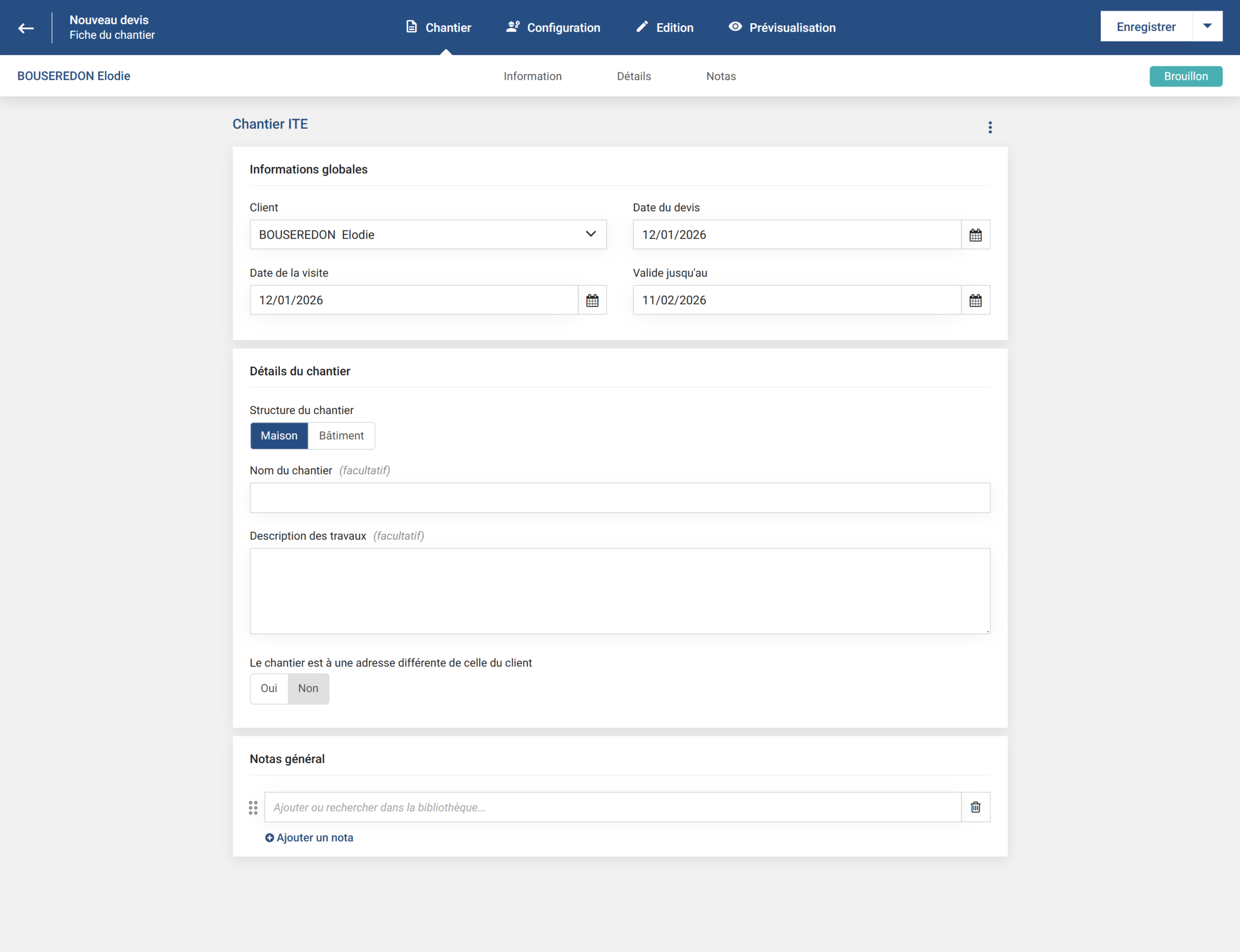The height and width of the screenshot is (952, 1240).
Task: Delete the nota with trash icon
Action: click(976, 807)
